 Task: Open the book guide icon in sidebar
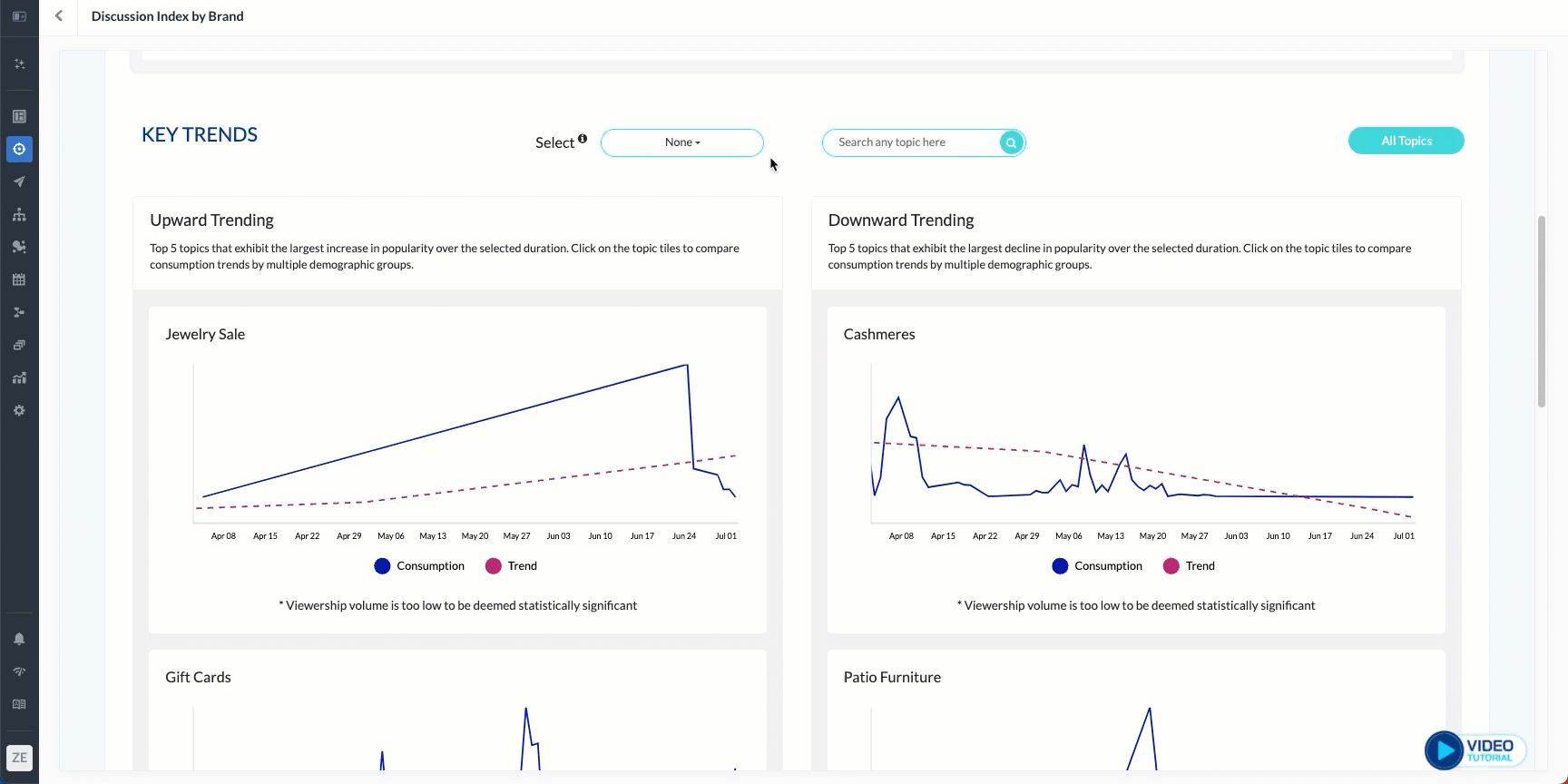coord(19,704)
